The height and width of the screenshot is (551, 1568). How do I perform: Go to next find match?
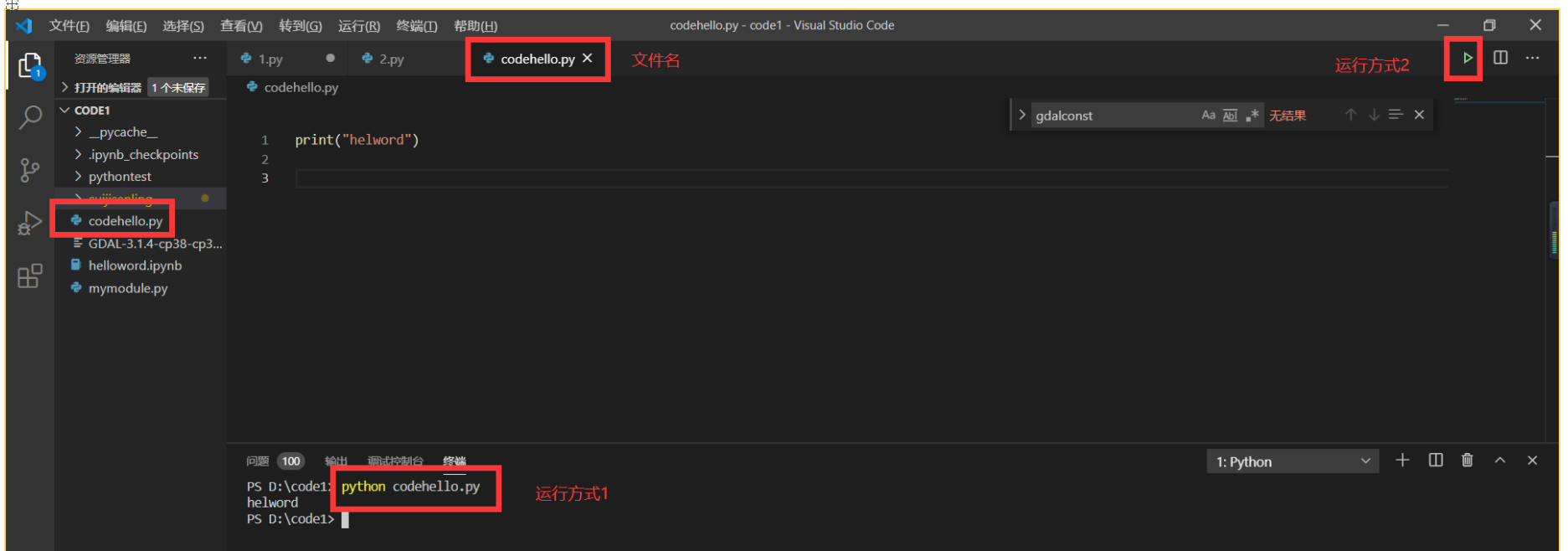(1374, 115)
